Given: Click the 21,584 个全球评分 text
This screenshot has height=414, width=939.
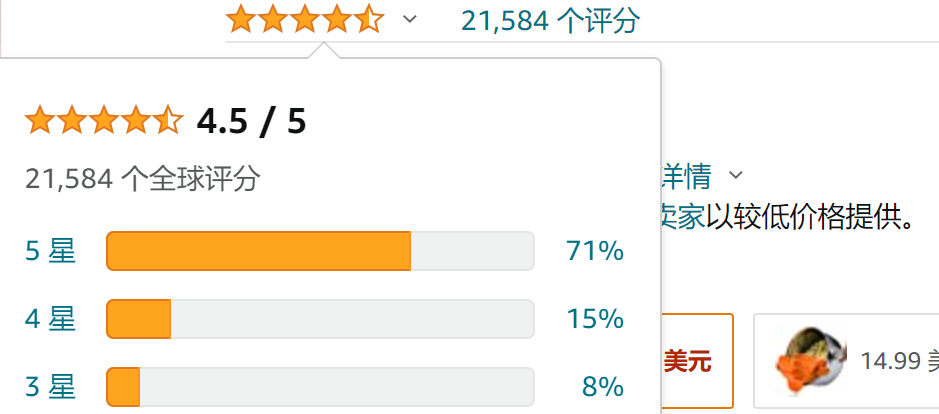Looking at the screenshot, I should [143, 179].
